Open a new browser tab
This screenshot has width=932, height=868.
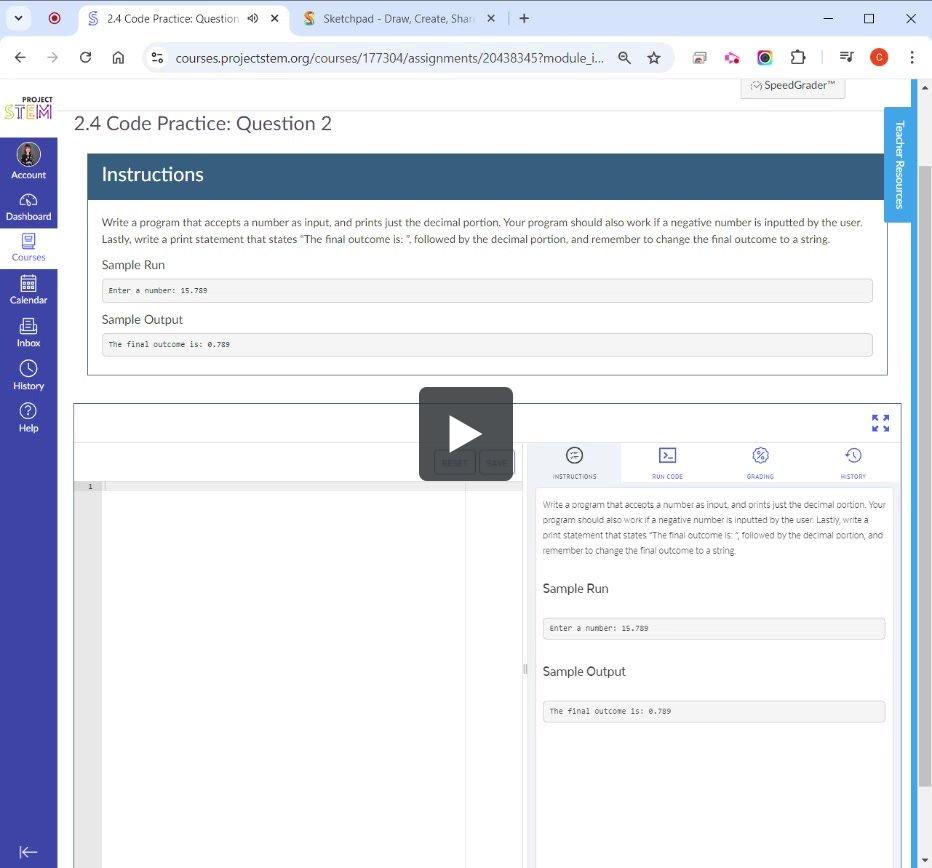(x=524, y=18)
